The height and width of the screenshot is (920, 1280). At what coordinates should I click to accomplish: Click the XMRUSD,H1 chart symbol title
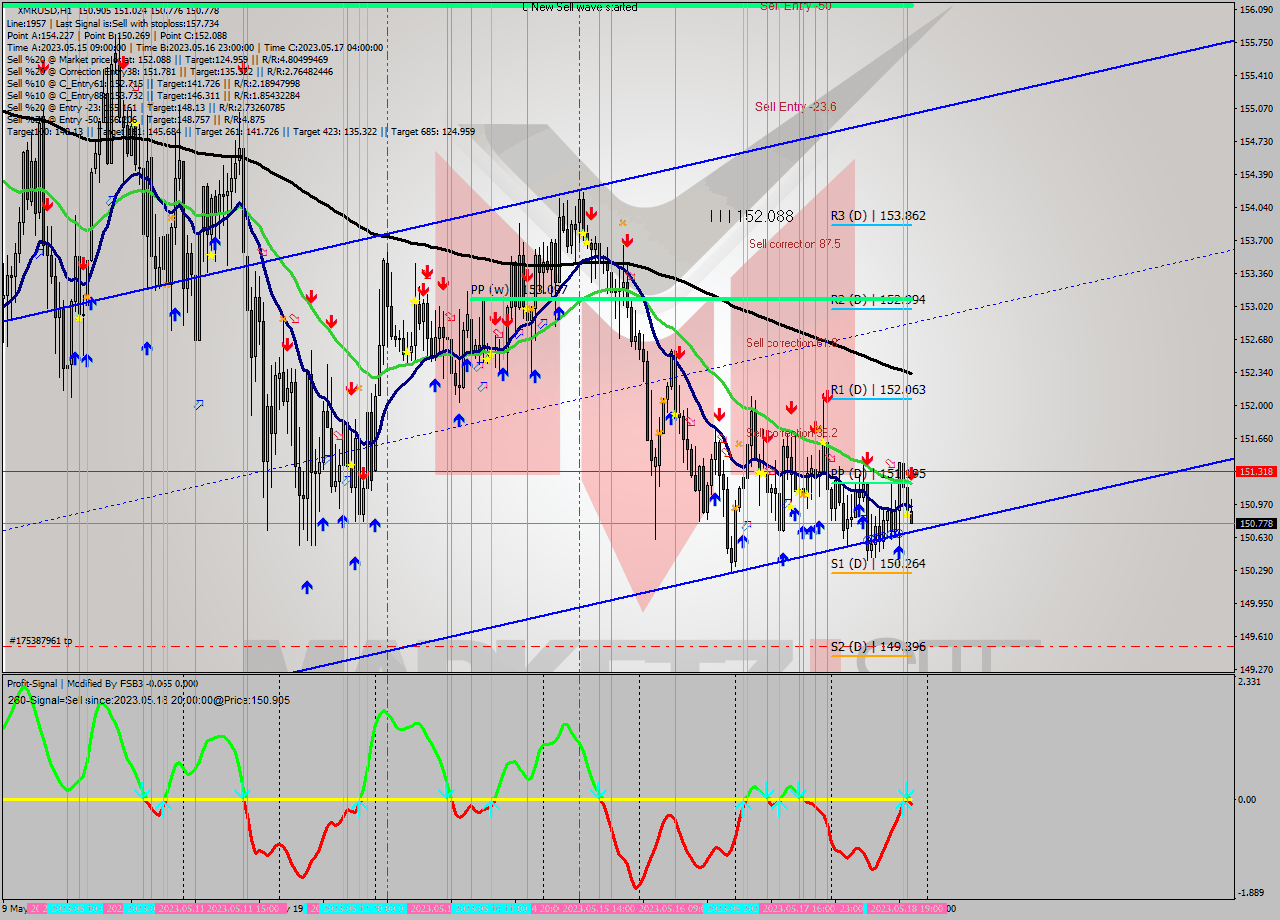37,10
